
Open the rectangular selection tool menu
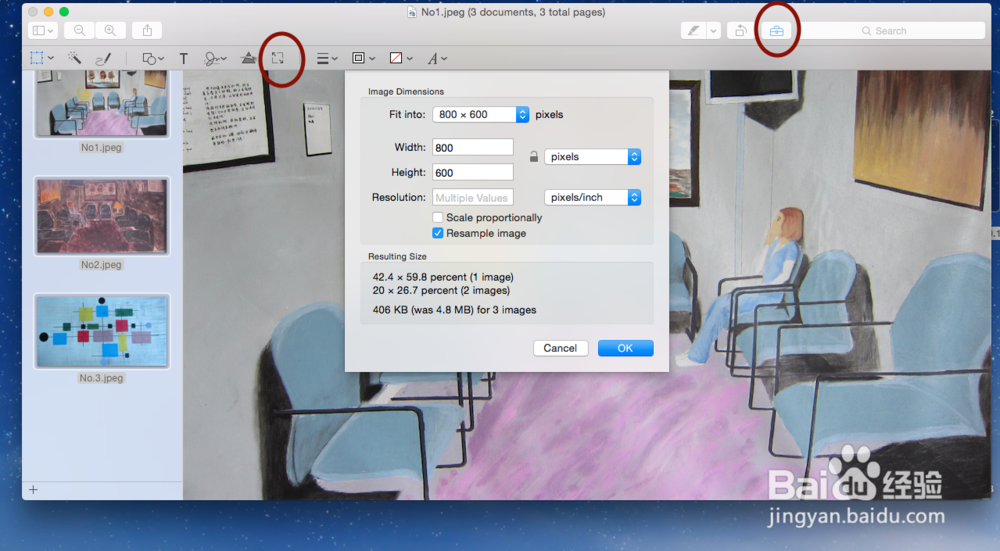click(x=42, y=59)
